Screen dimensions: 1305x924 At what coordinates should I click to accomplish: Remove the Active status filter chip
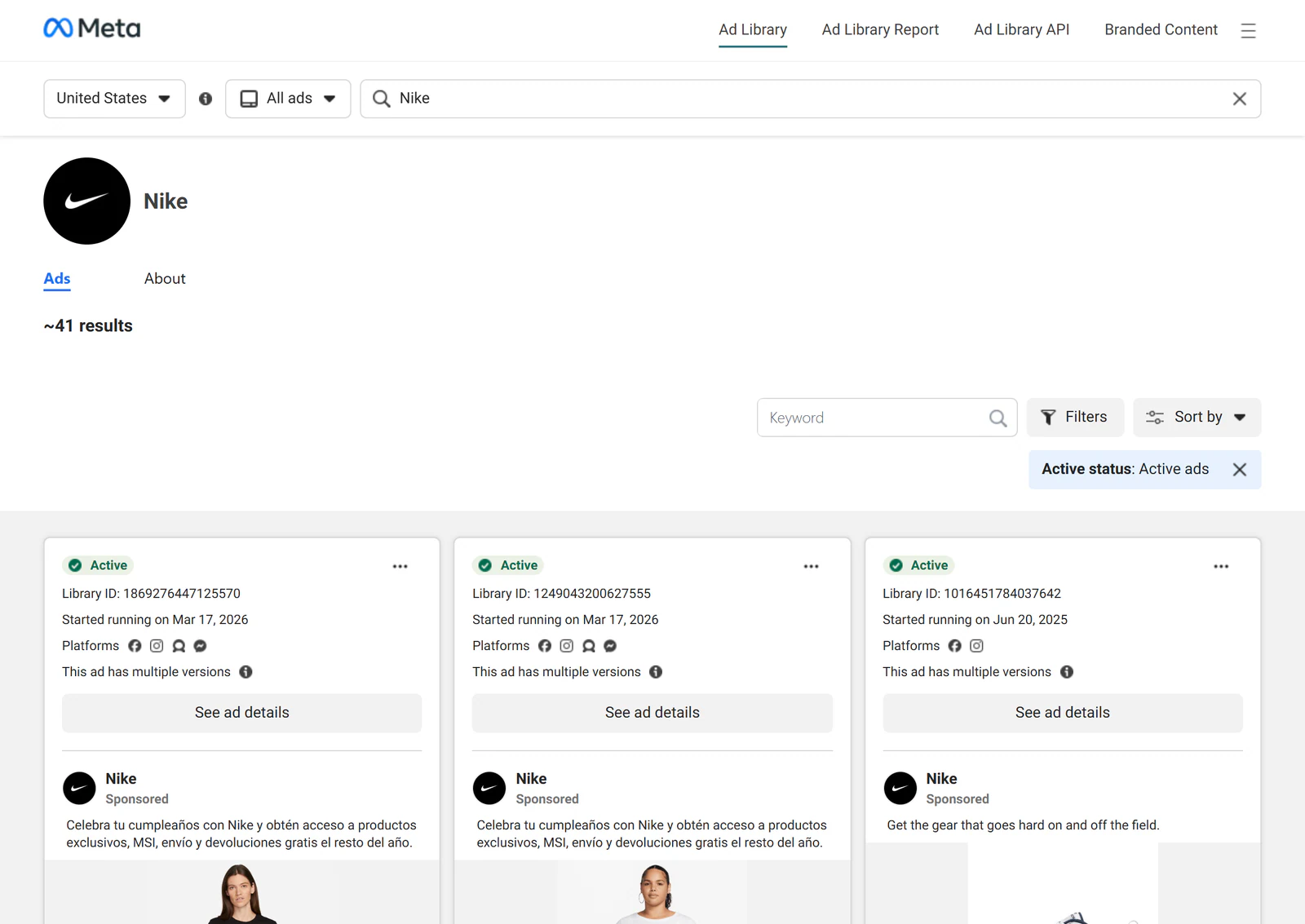coord(1239,470)
